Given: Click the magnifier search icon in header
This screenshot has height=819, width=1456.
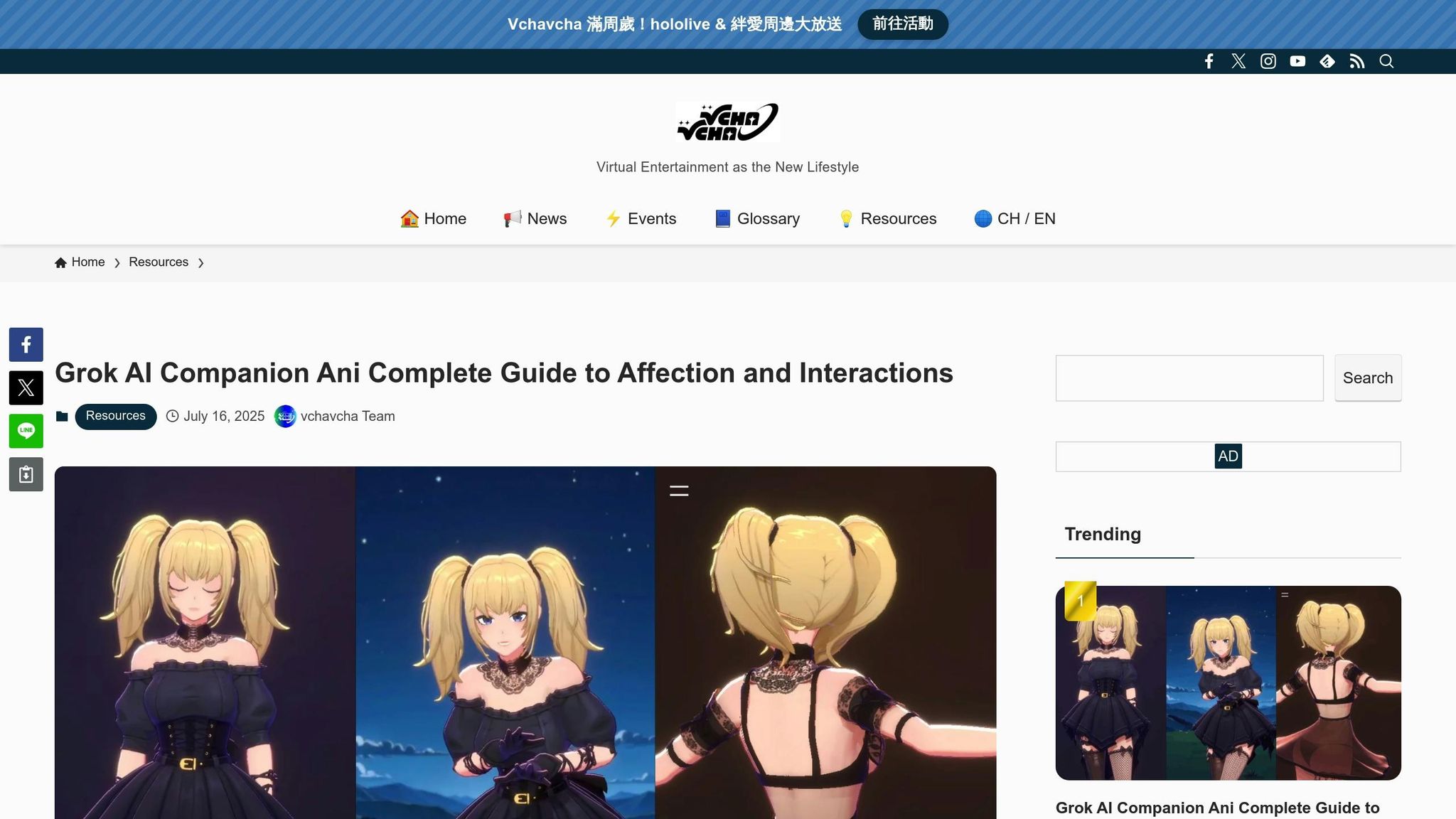Looking at the screenshot, I should coord(1386,61).
